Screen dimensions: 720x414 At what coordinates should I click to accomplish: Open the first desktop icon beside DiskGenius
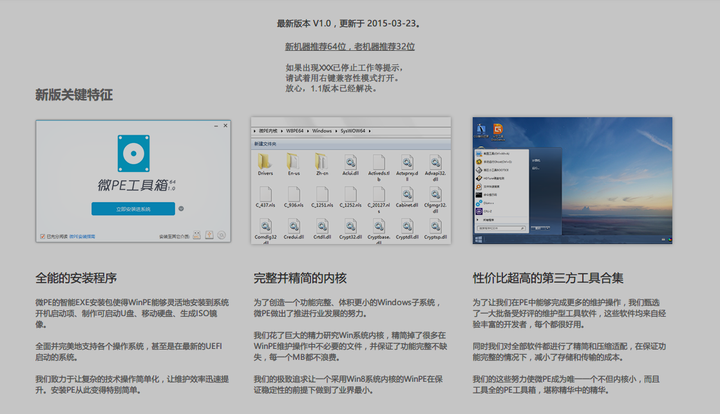click(481, 131)
